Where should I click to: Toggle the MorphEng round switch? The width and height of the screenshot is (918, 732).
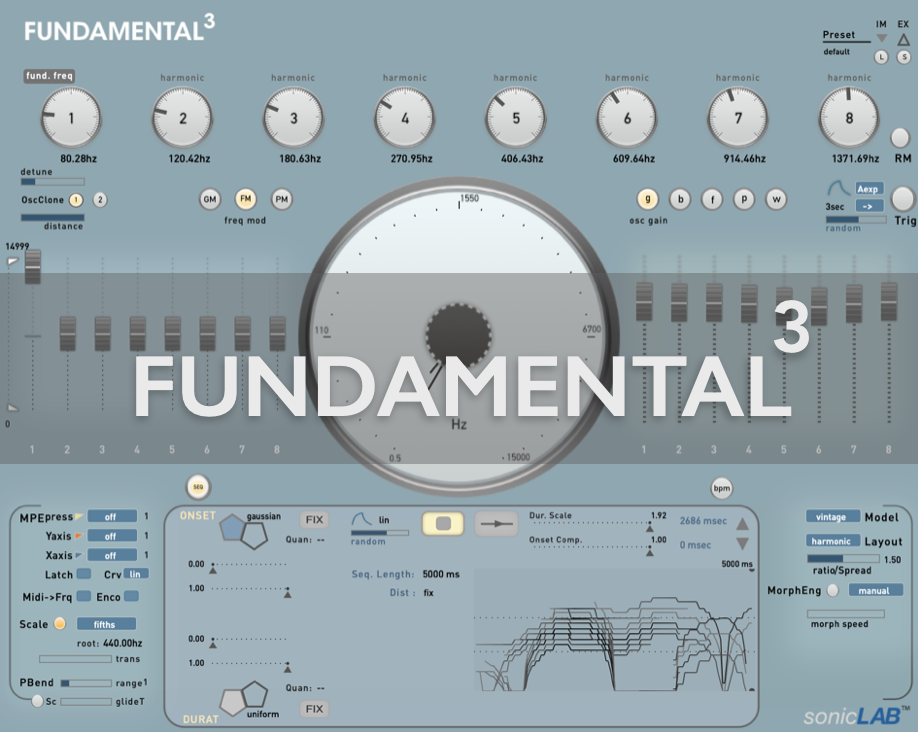point(833,590)
